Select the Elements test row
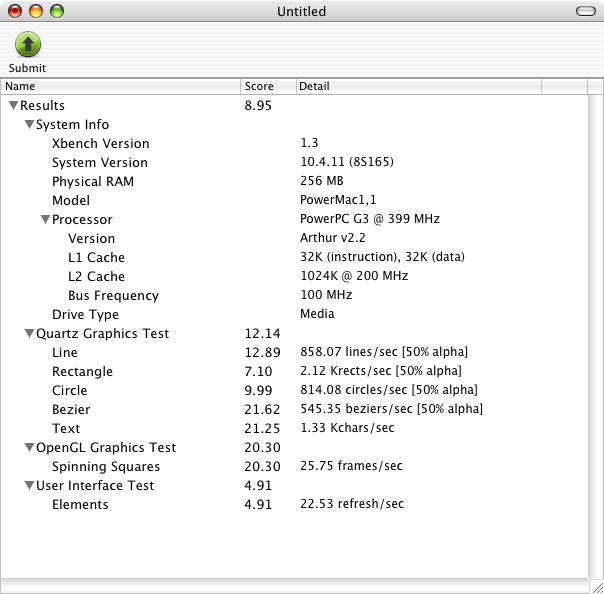 pos(80,505)
